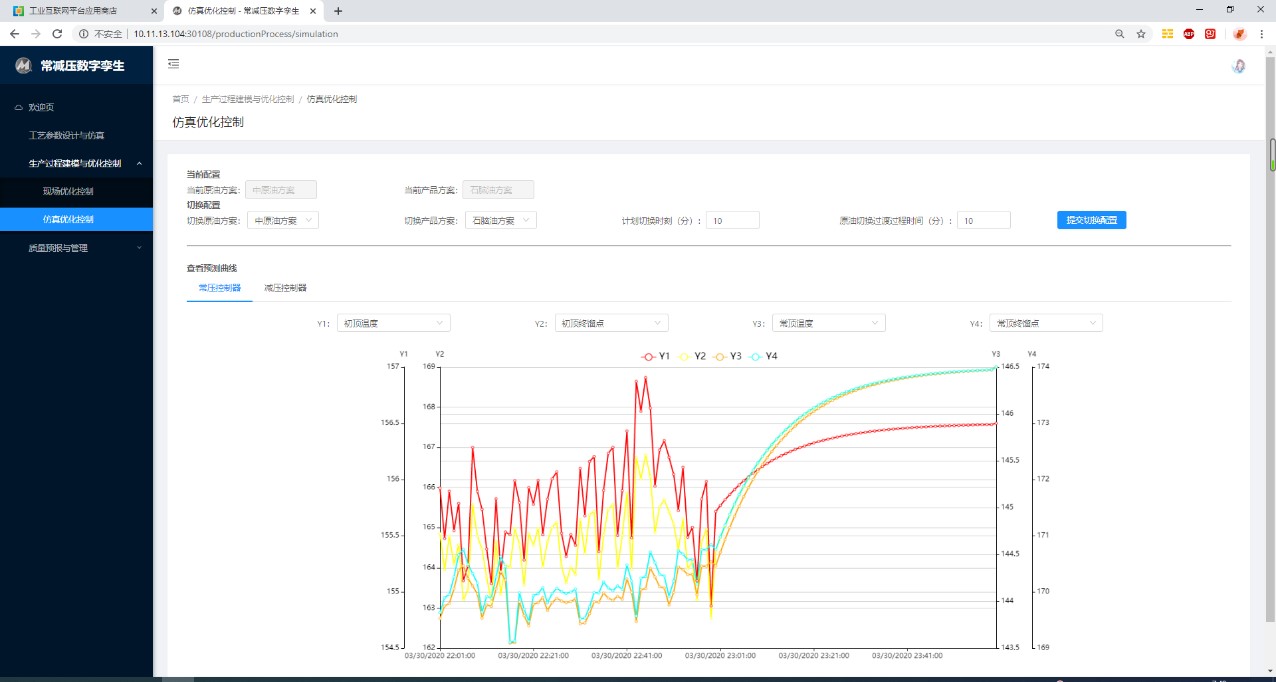1276x682 pixels.
Task: Open a new browser tab with plus icon
Action: (x=338, y=11)
